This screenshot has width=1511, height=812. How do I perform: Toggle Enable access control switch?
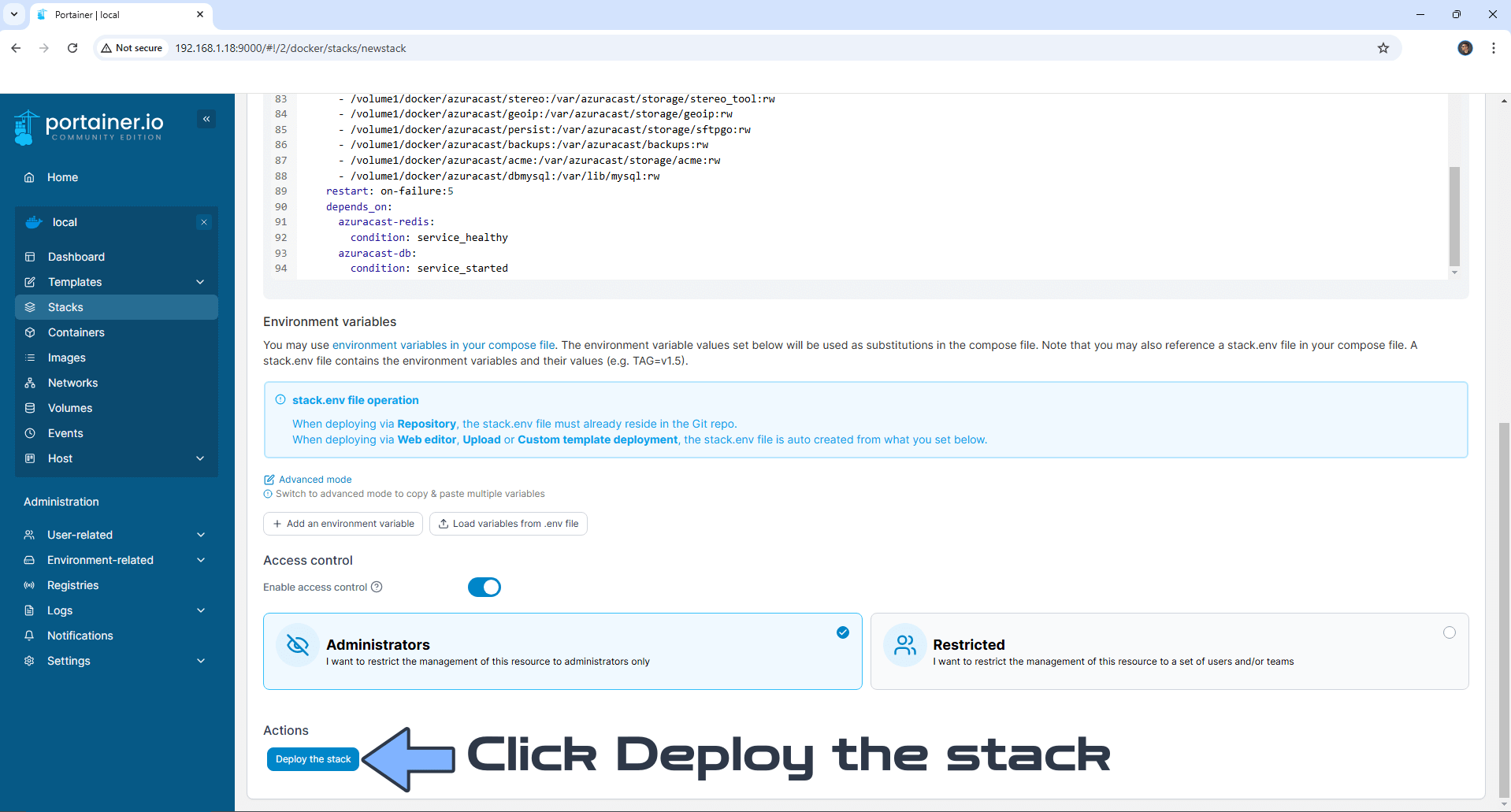click(x=484, y=588)
